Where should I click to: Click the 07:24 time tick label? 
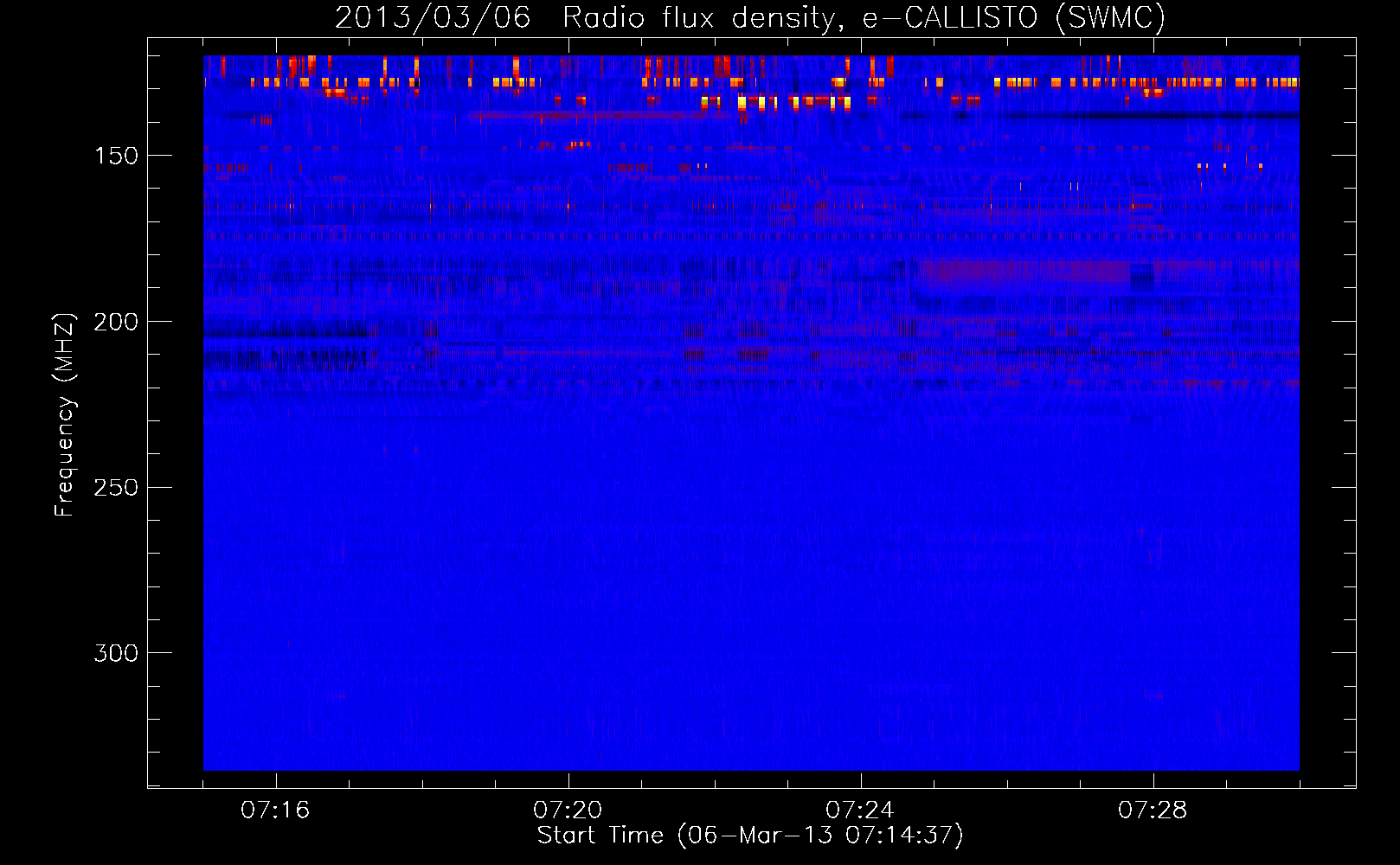pos(860,811)
